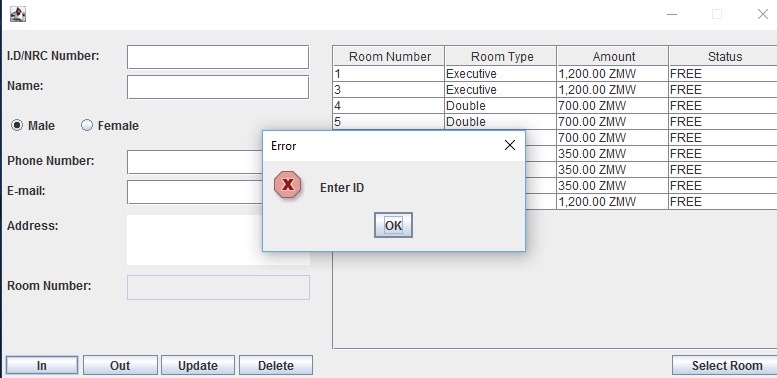Click the Room Type column header
Screen dimensions: 777x378
(x=501, y=56)
